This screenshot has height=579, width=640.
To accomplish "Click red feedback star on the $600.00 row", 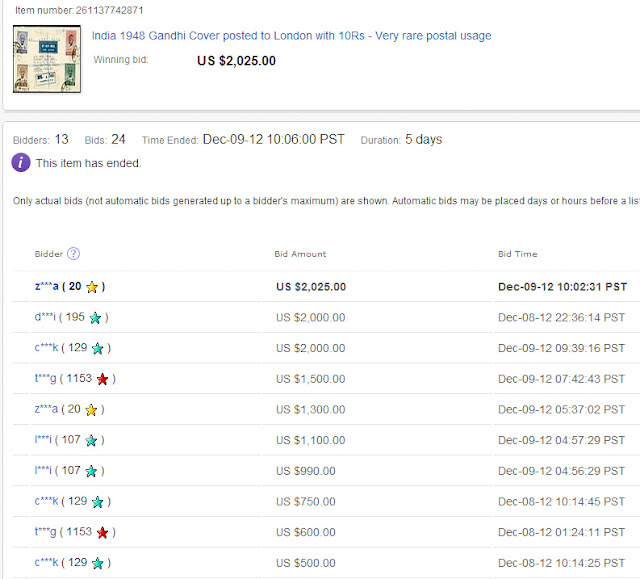I will 102,532.
